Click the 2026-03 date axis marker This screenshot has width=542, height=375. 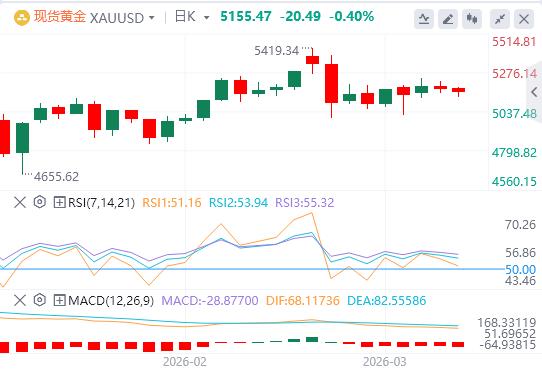pyautogui.click(x=384, y=362)
